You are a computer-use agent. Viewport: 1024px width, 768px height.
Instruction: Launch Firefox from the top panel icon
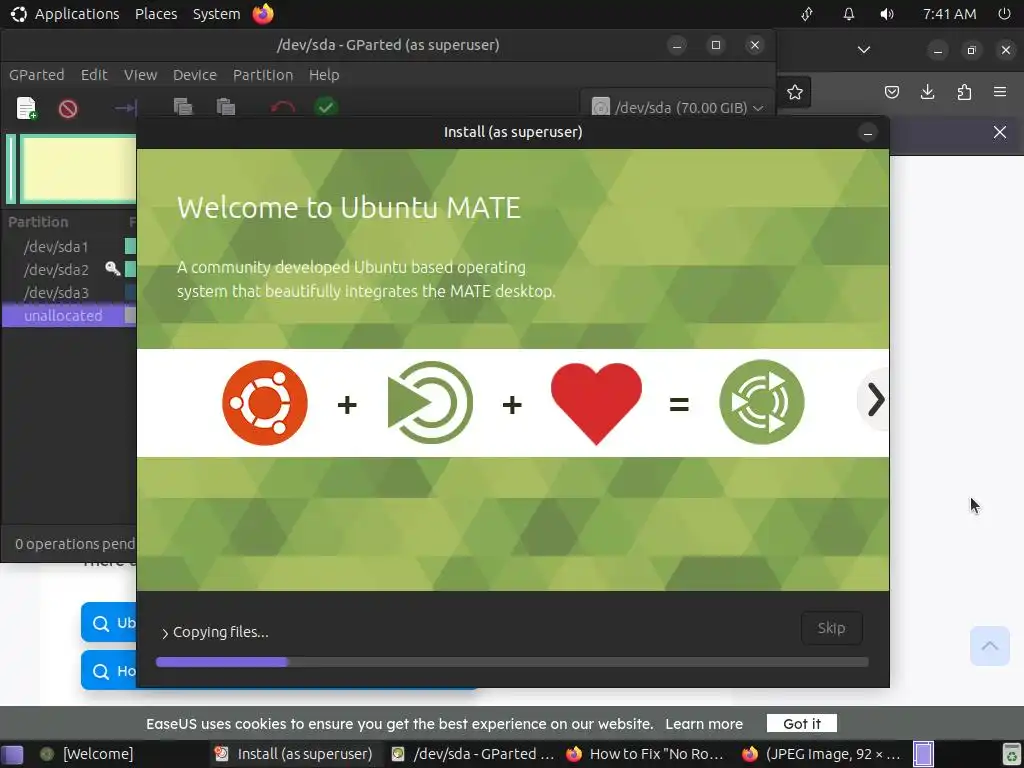point(263,14)
